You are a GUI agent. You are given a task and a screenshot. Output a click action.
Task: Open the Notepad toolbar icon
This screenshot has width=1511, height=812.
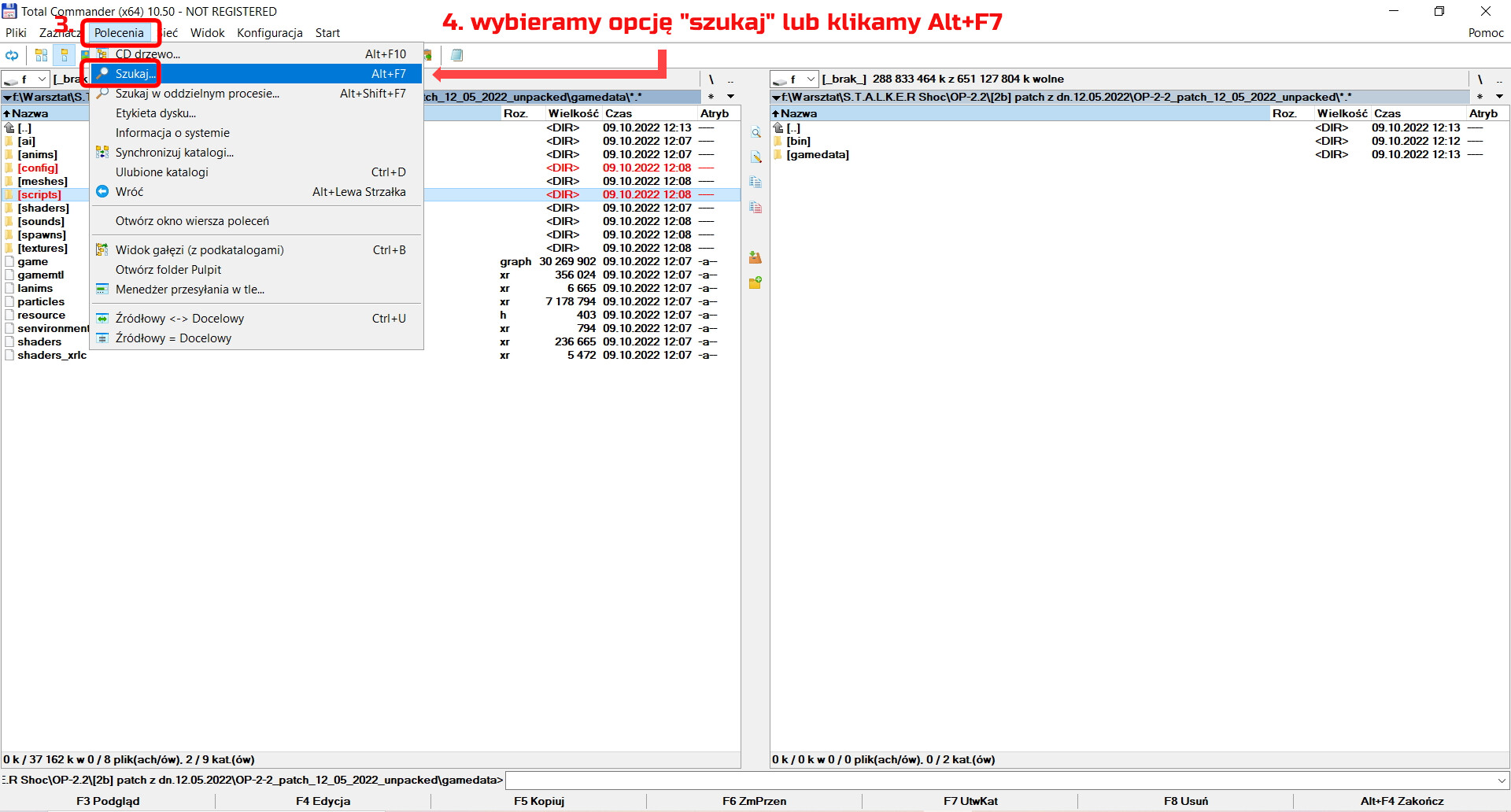(x=456, y=55)
